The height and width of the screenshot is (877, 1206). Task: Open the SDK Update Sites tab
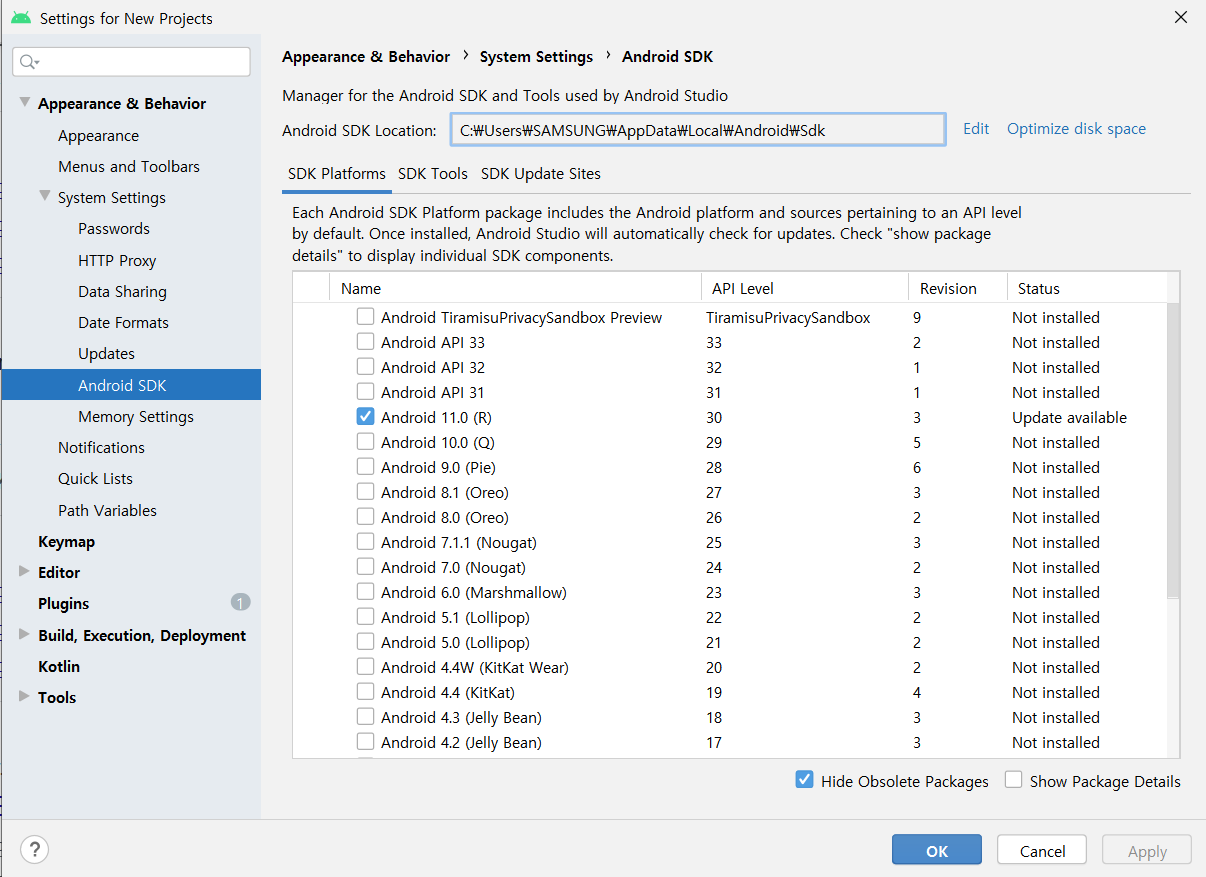tap(540, 174)
